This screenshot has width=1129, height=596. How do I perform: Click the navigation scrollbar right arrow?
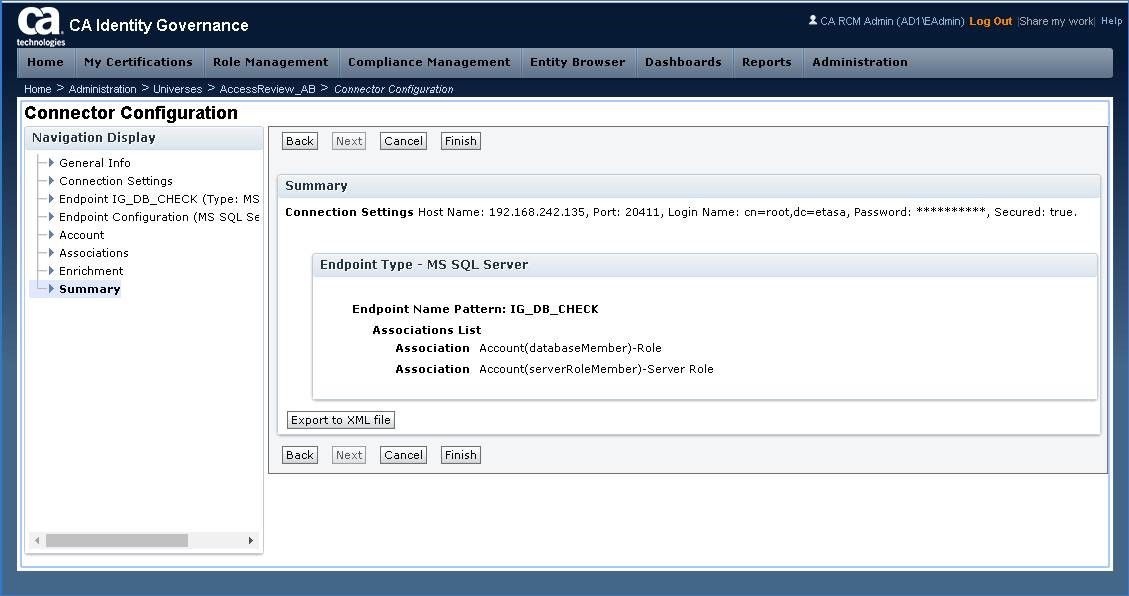[251, 541]
